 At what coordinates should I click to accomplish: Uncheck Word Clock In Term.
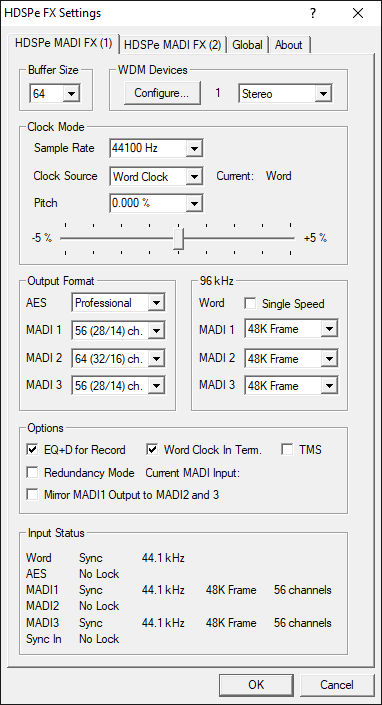click(x=153, y=450)
